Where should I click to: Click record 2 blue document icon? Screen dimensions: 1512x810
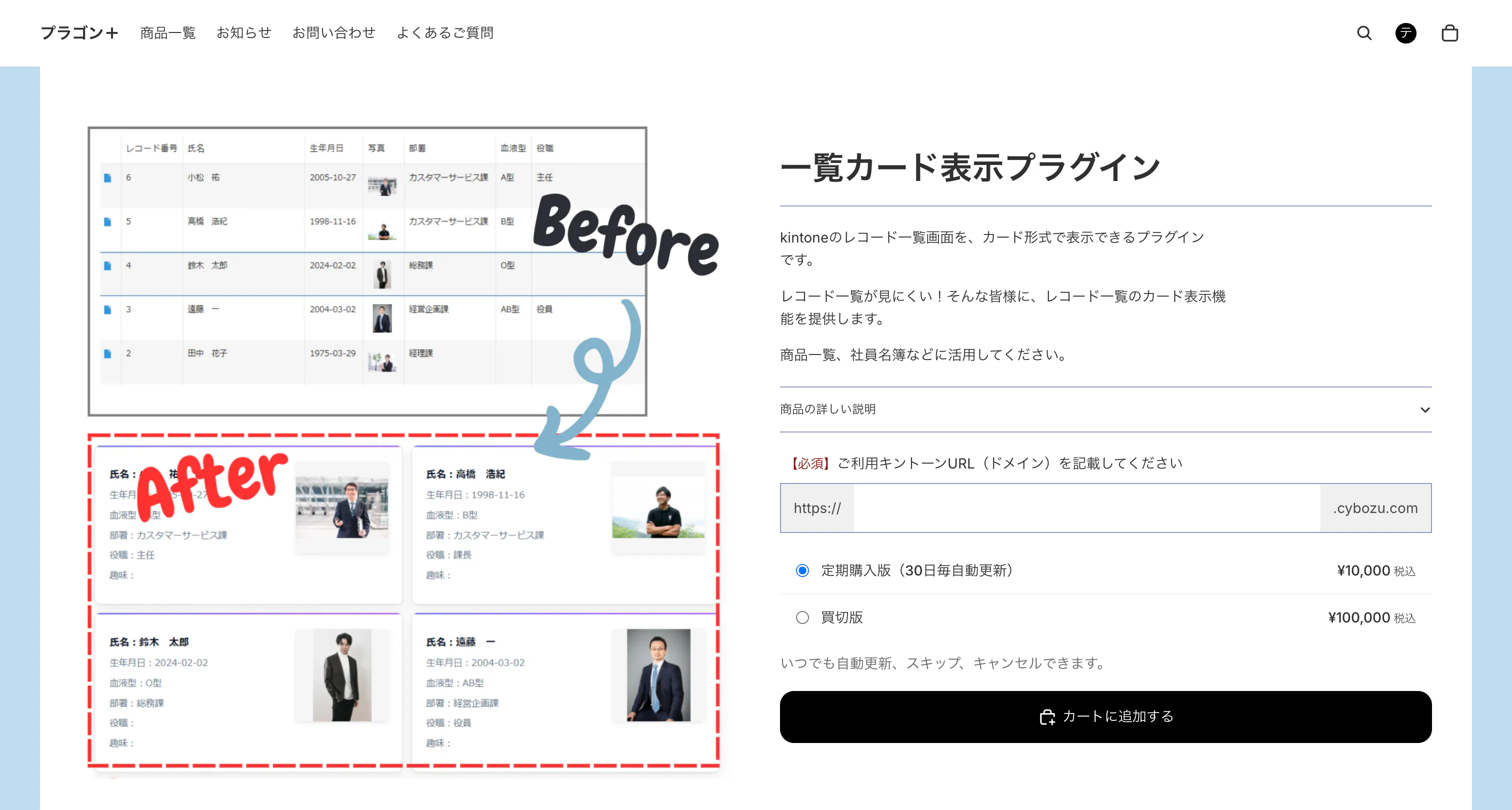point(107,354)
